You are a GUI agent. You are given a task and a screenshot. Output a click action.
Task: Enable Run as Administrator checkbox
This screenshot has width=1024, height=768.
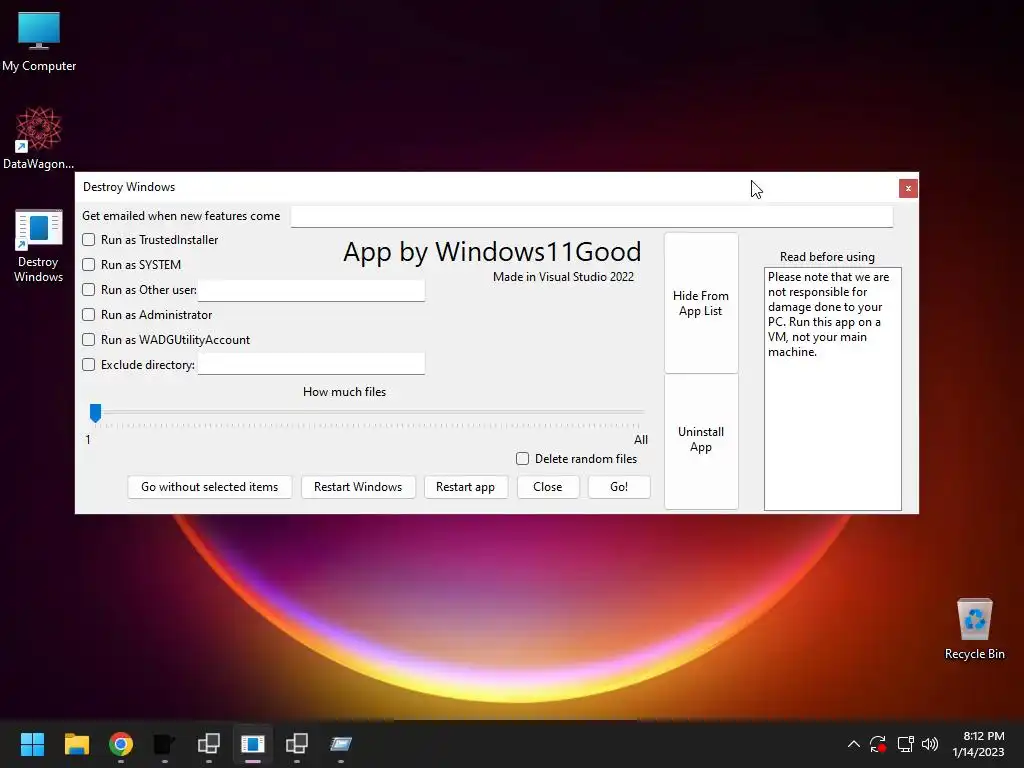pos(89,315)
